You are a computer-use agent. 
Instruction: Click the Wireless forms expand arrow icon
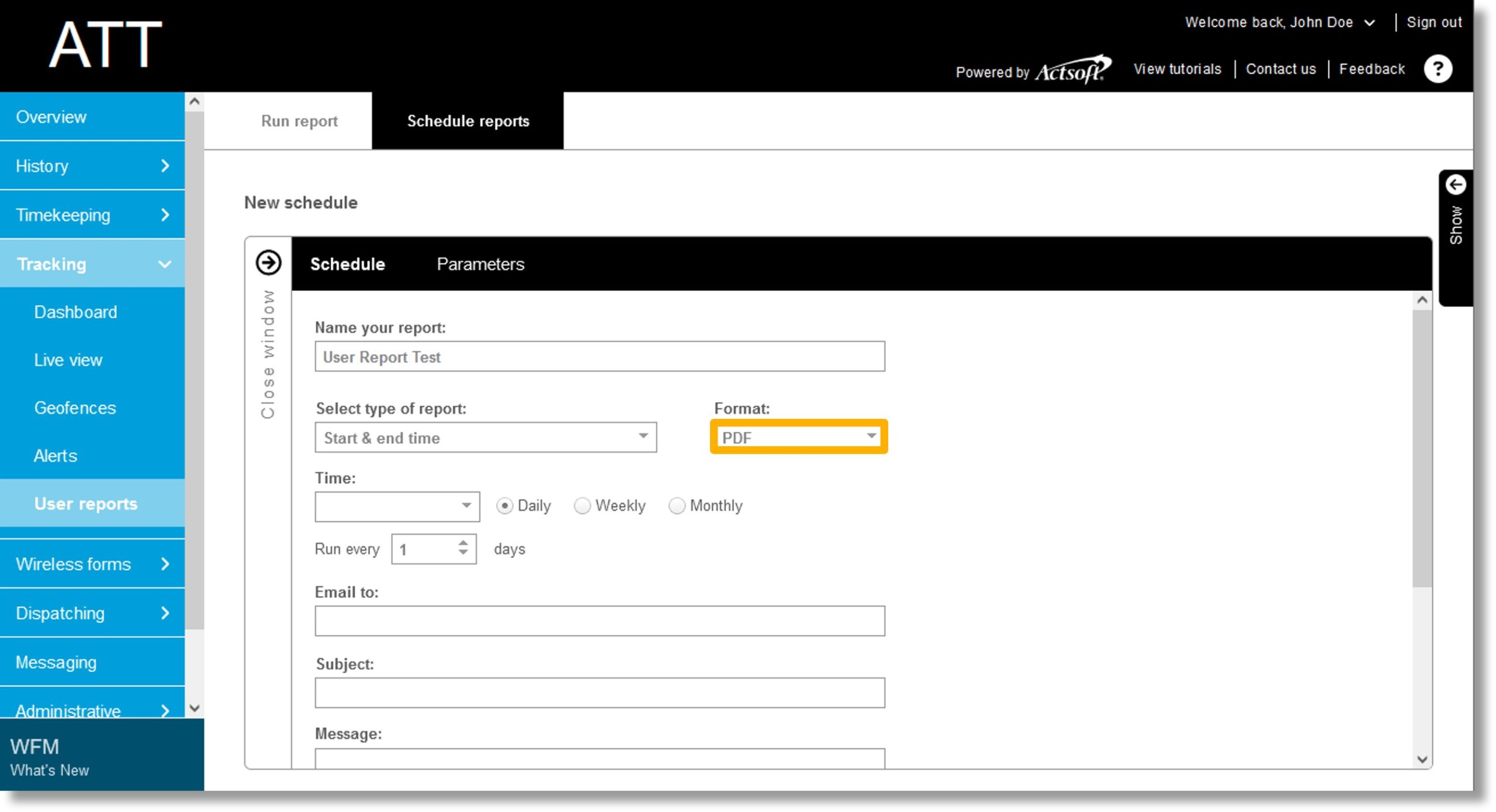pyautogui.click(x=167, y=564)
